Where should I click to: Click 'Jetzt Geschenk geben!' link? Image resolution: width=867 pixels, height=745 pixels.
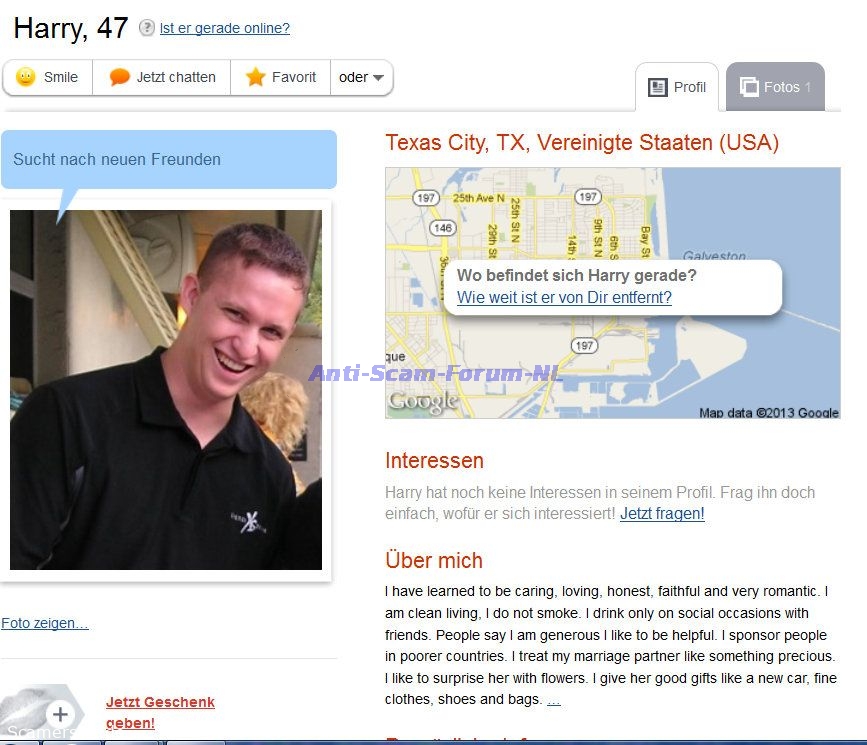pos(160,712)
